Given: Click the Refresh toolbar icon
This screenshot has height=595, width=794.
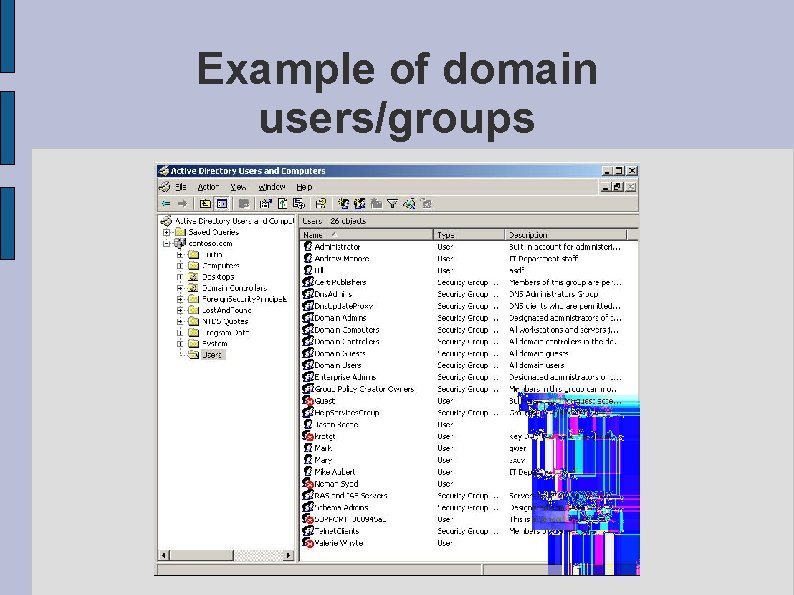Looking at the screenshot, I should 282,204.
